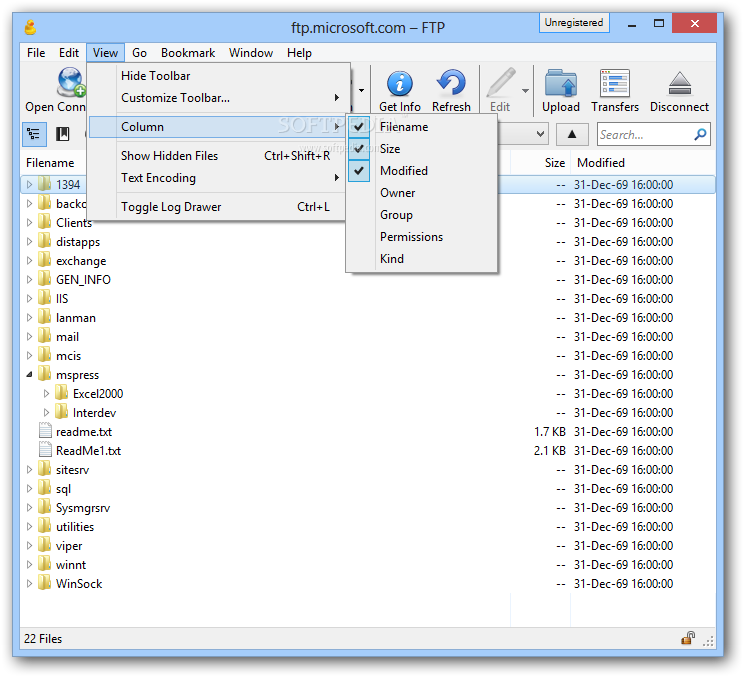Screen dimensions: 744x677
Task: Click the connection lock icon in status bar
Action: coord(688,639)
